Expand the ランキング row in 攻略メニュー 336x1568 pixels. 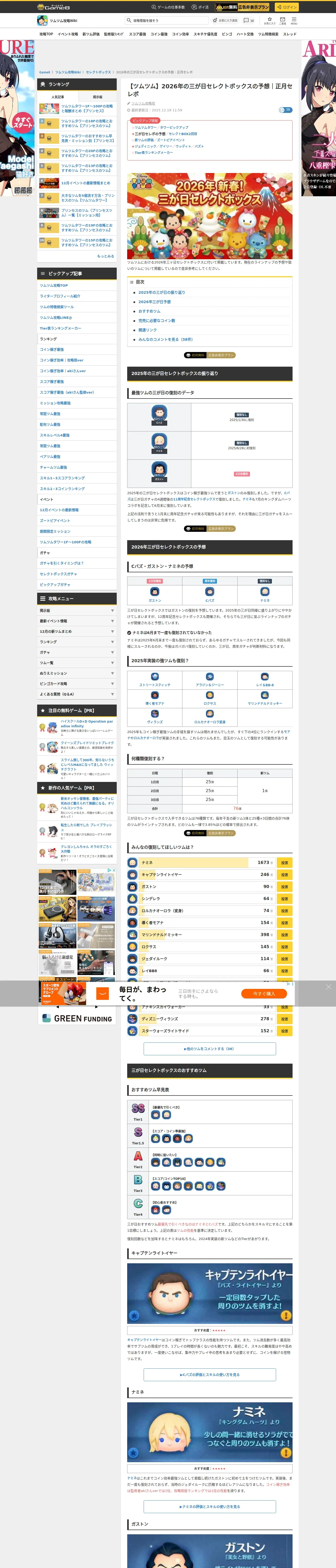(x=77, y=642)
